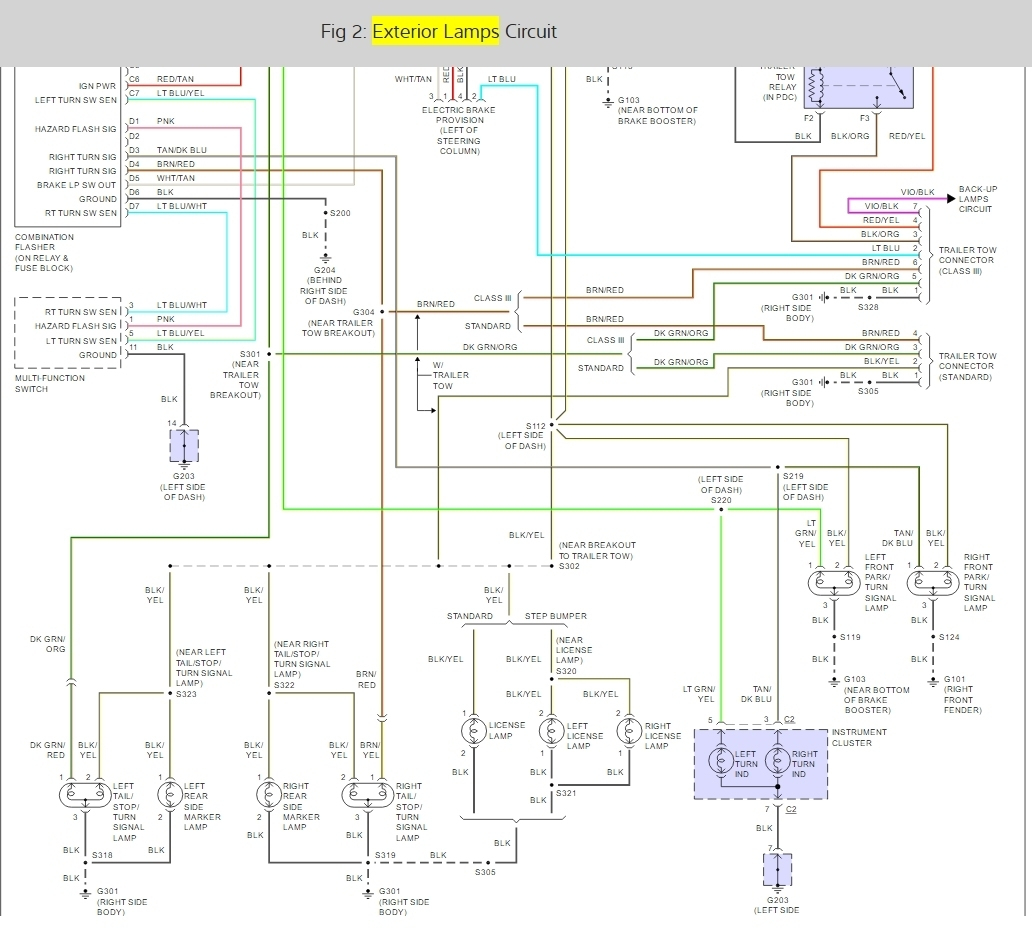Click the Right Rear Side Marker lamp symbol

click(268, 794)
